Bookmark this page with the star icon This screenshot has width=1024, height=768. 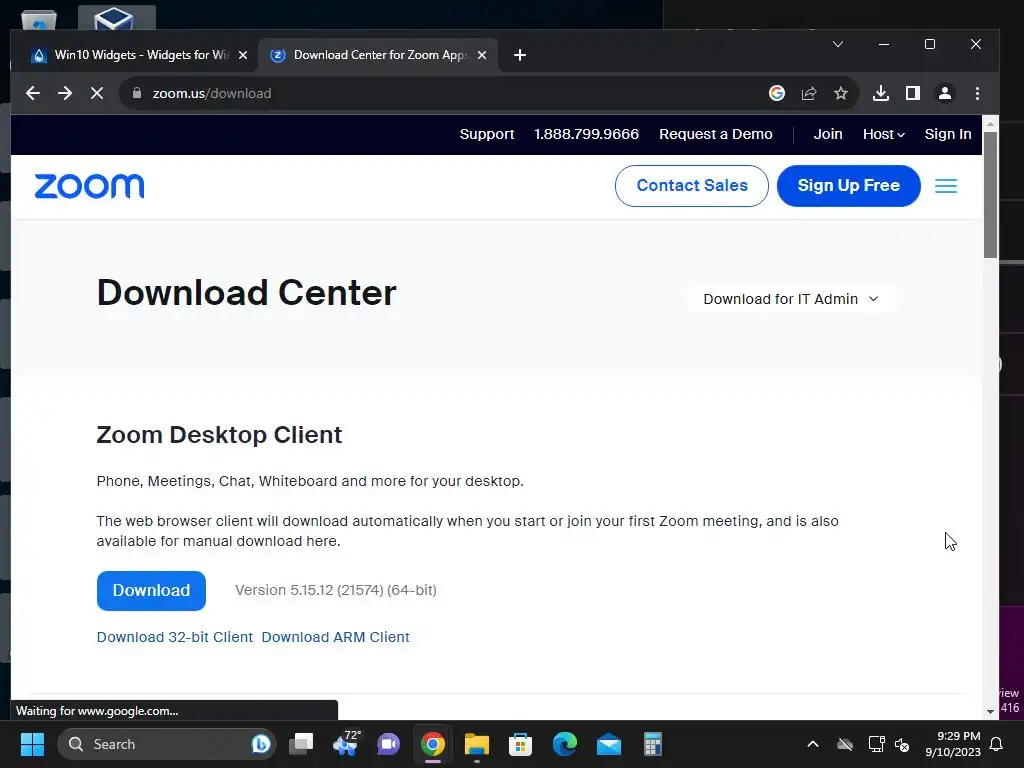click(x=840, y=93)
